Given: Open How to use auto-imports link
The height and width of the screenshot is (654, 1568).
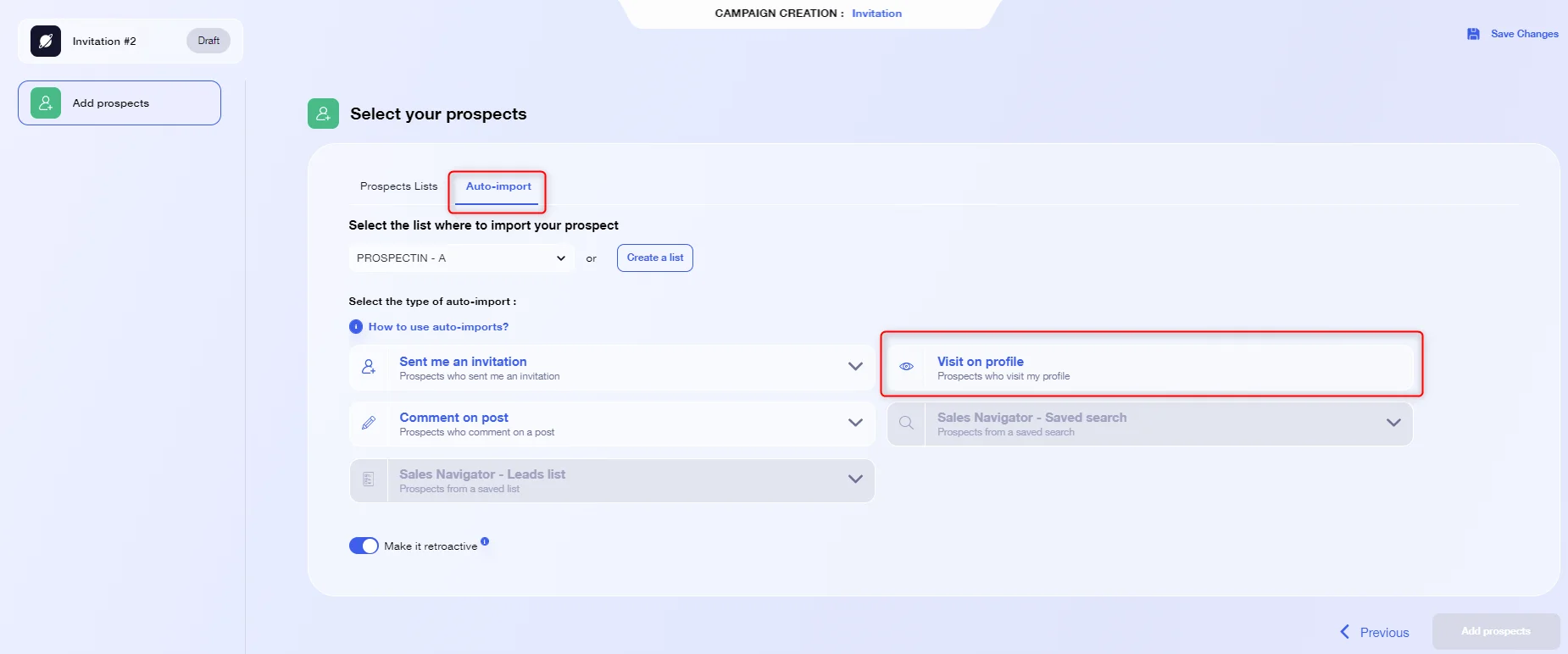Looking at the screenshot, I should tap(438, 327).
